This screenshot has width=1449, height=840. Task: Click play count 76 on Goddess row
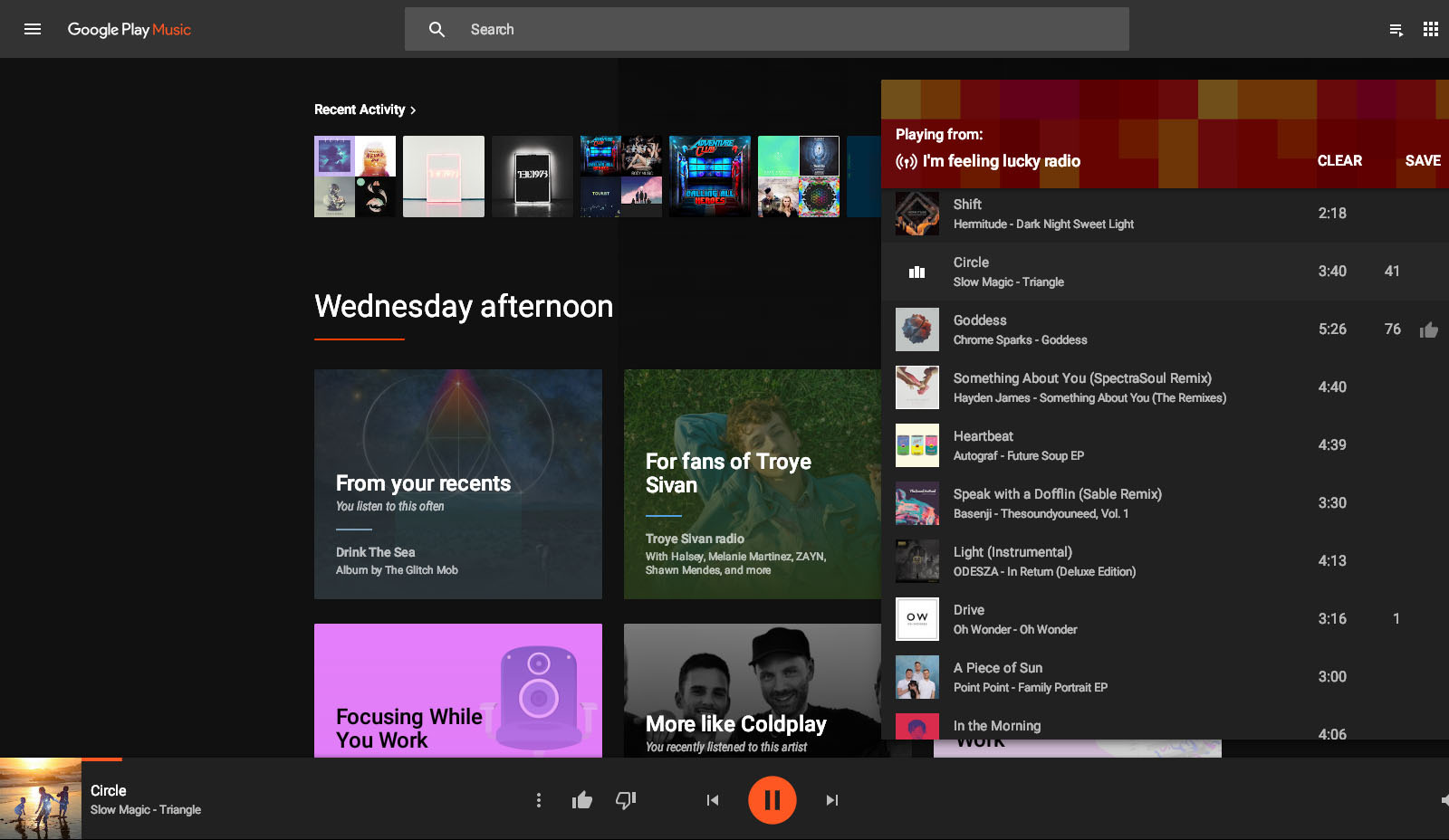1393,329
